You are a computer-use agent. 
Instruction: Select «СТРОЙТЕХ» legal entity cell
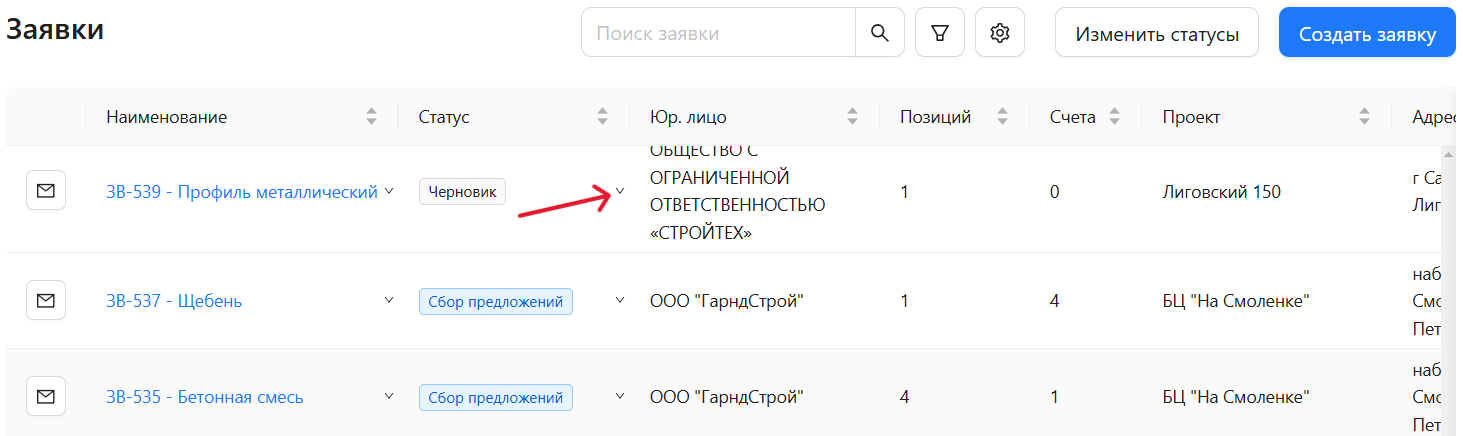pyautogui.click(x=738, y=192)
